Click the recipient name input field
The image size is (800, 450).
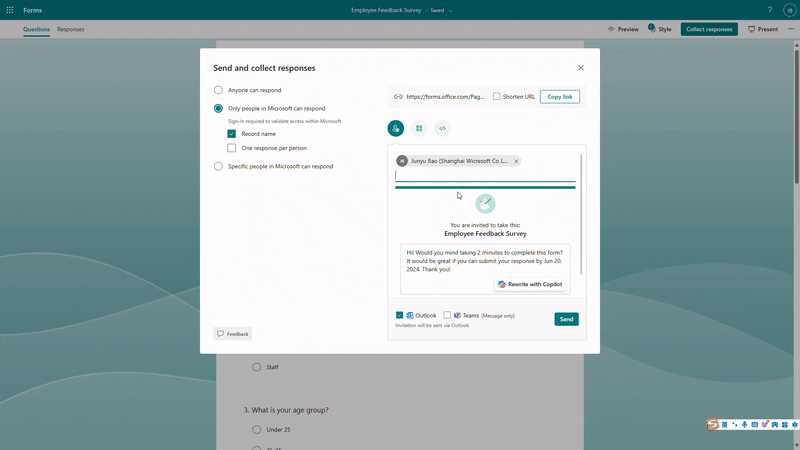(484, 175)
